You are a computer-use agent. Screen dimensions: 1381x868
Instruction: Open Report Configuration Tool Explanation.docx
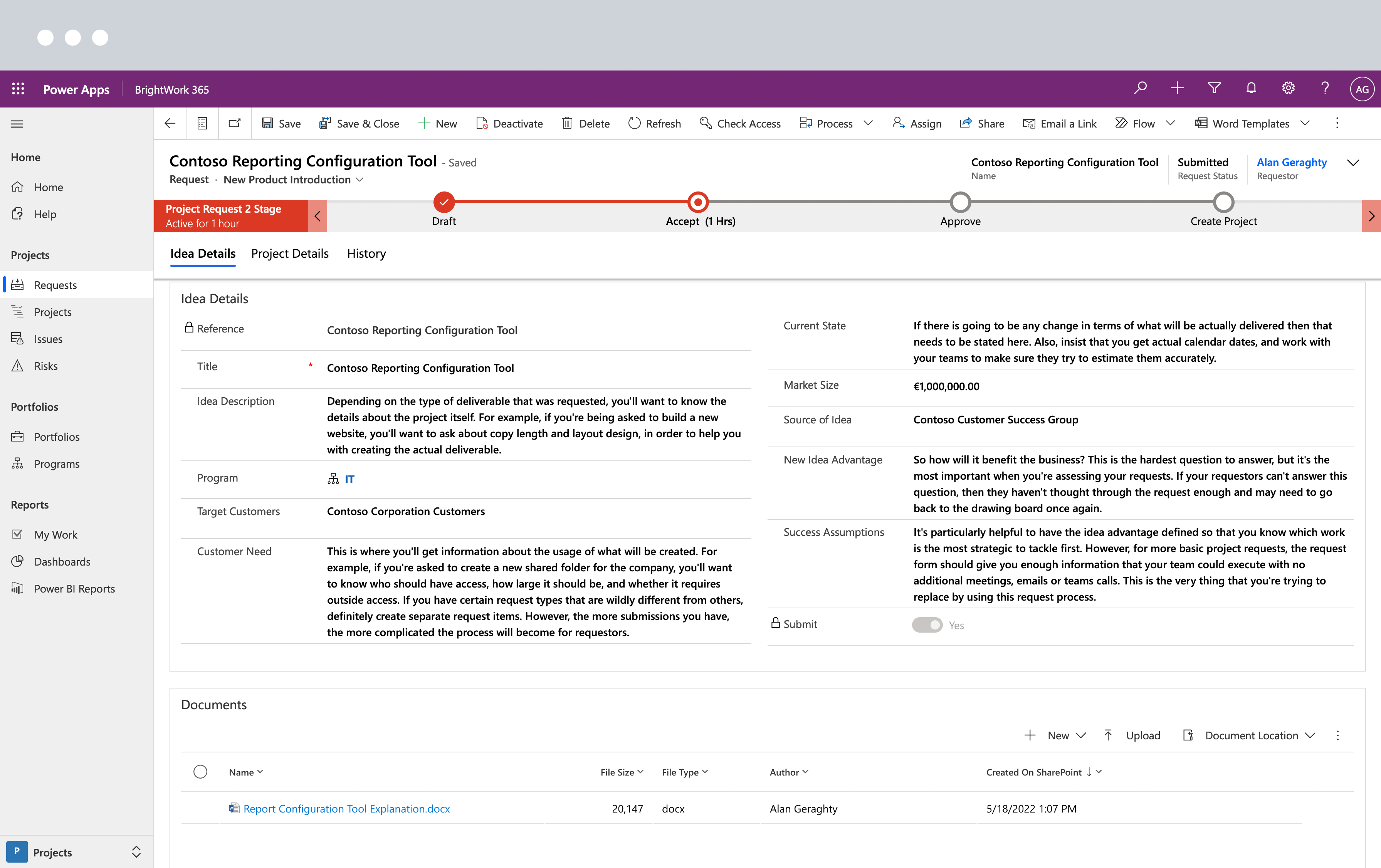345,808
